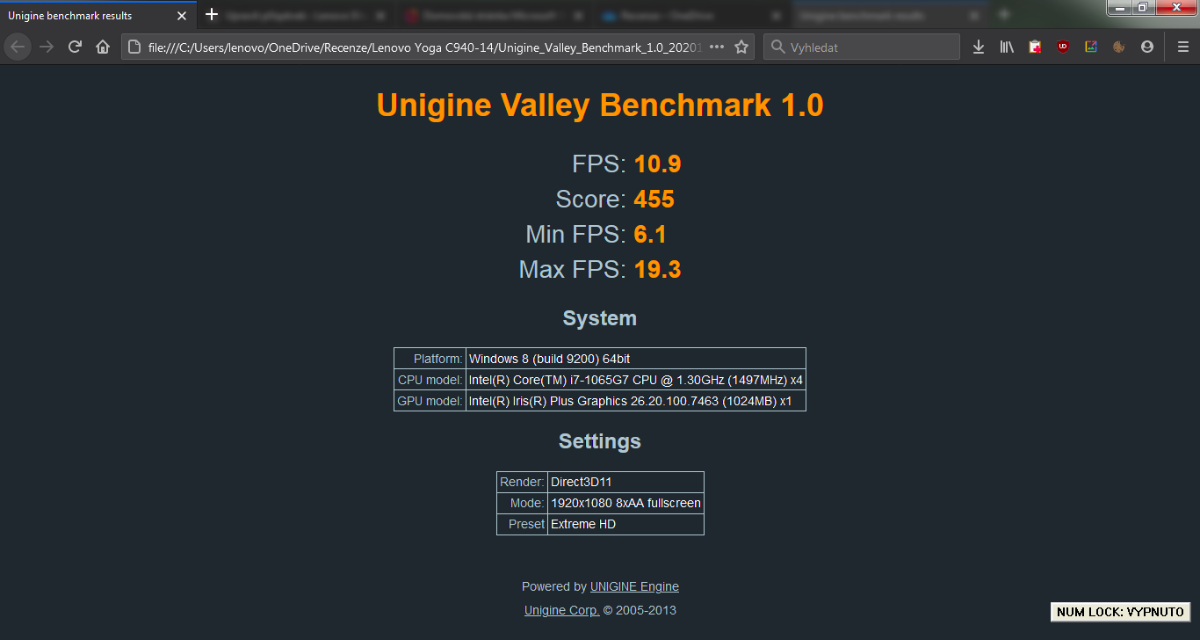
Task: Click the forward navigation arrow
Action: (x=46, y=47)
